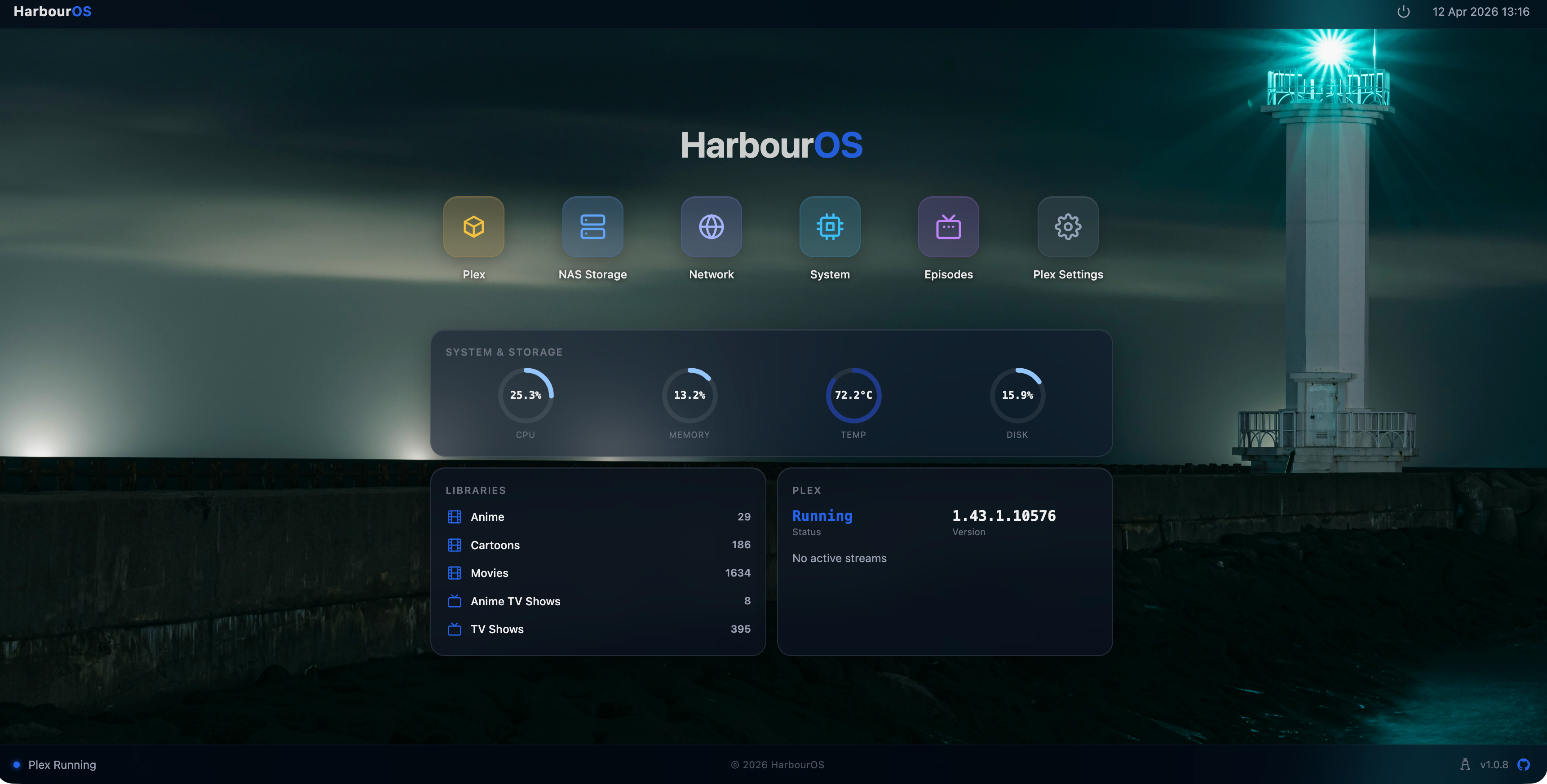Open the GitHub icon in footer
Viewport: 1547px width, 784px height.
point(1524,764)
